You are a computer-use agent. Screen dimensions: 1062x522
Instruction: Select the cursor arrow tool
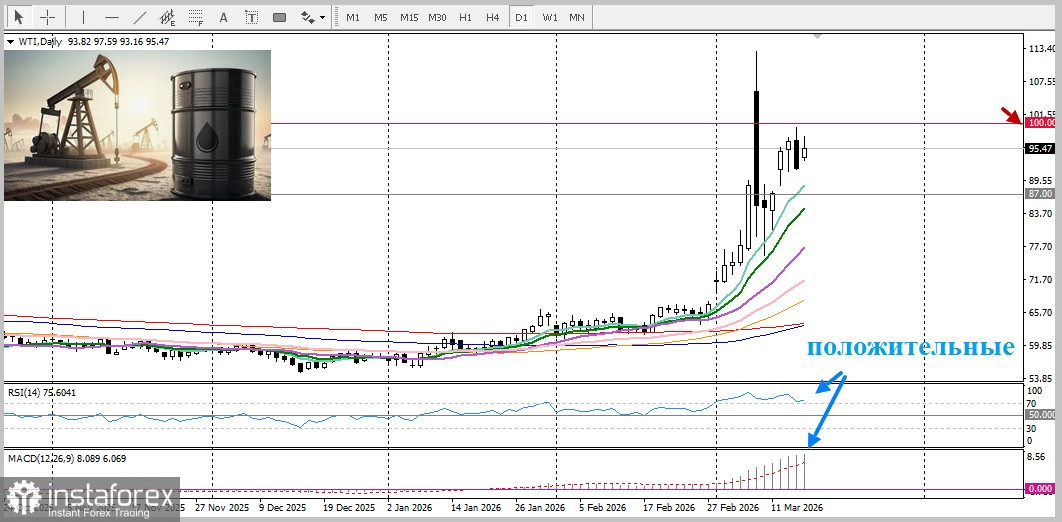tap(19, 17)
